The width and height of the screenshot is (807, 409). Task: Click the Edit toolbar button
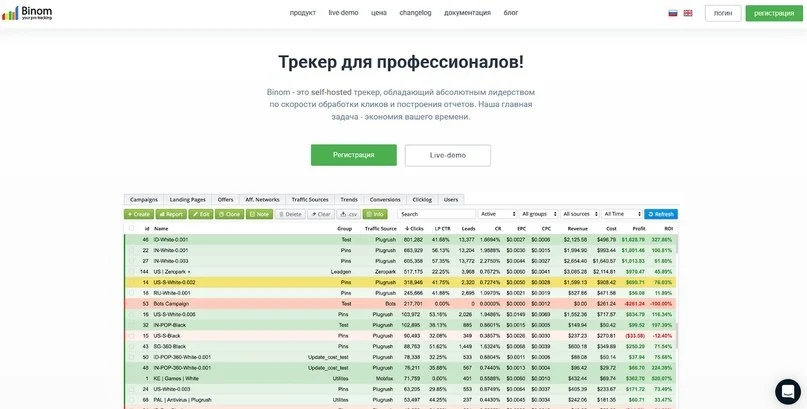pos(201,214)
